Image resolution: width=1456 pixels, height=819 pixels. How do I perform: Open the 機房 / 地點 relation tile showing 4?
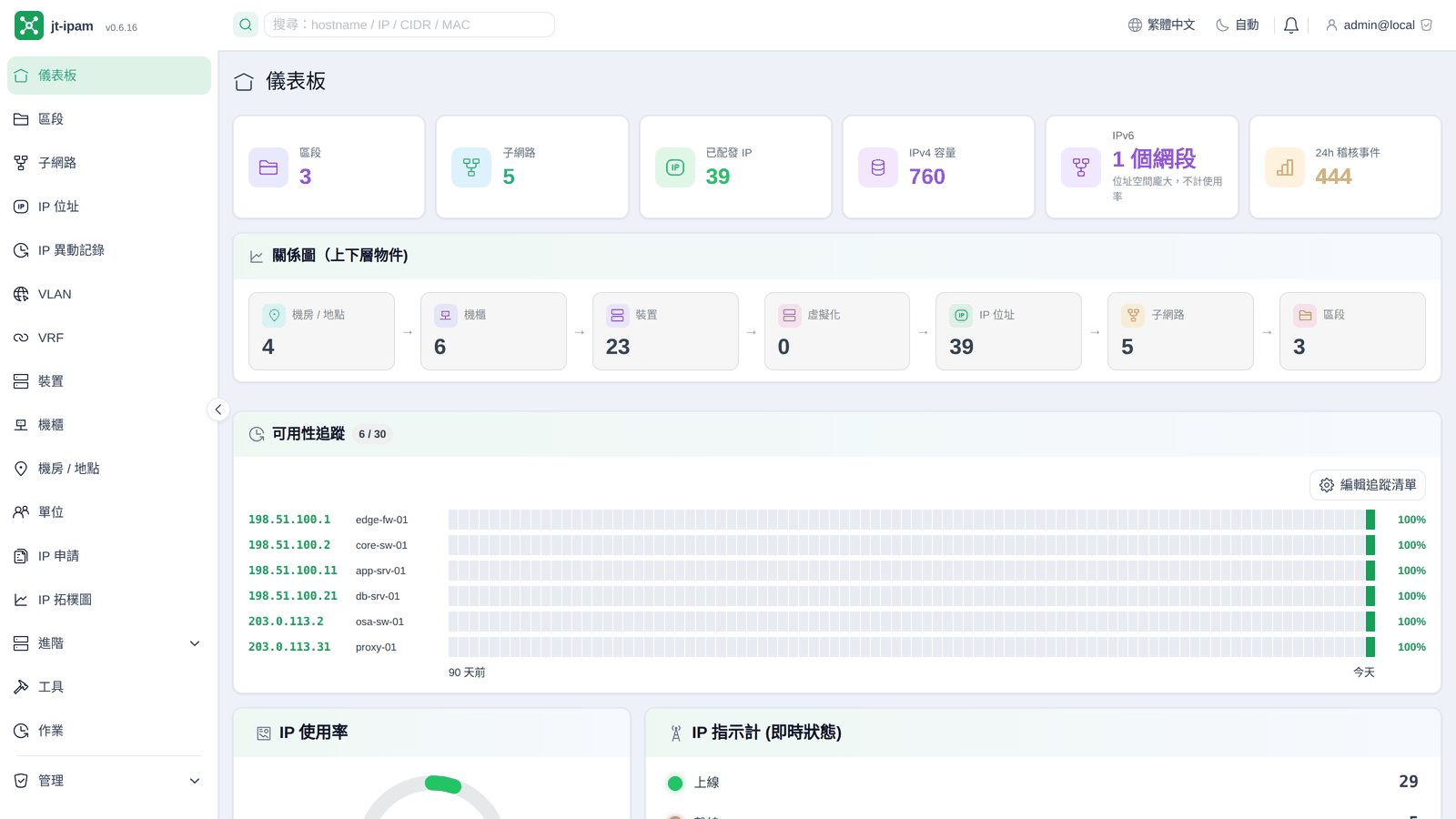(x=321, y=331)
